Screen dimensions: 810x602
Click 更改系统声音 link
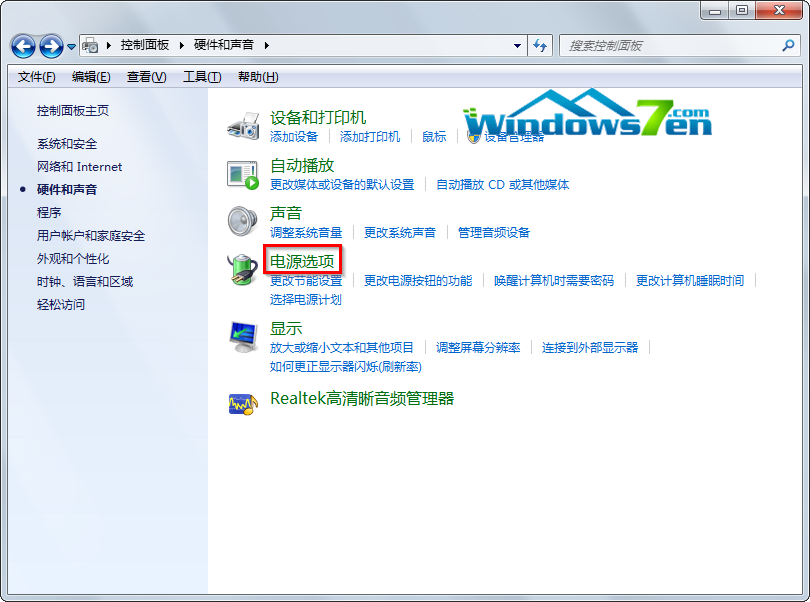point(400,233)
